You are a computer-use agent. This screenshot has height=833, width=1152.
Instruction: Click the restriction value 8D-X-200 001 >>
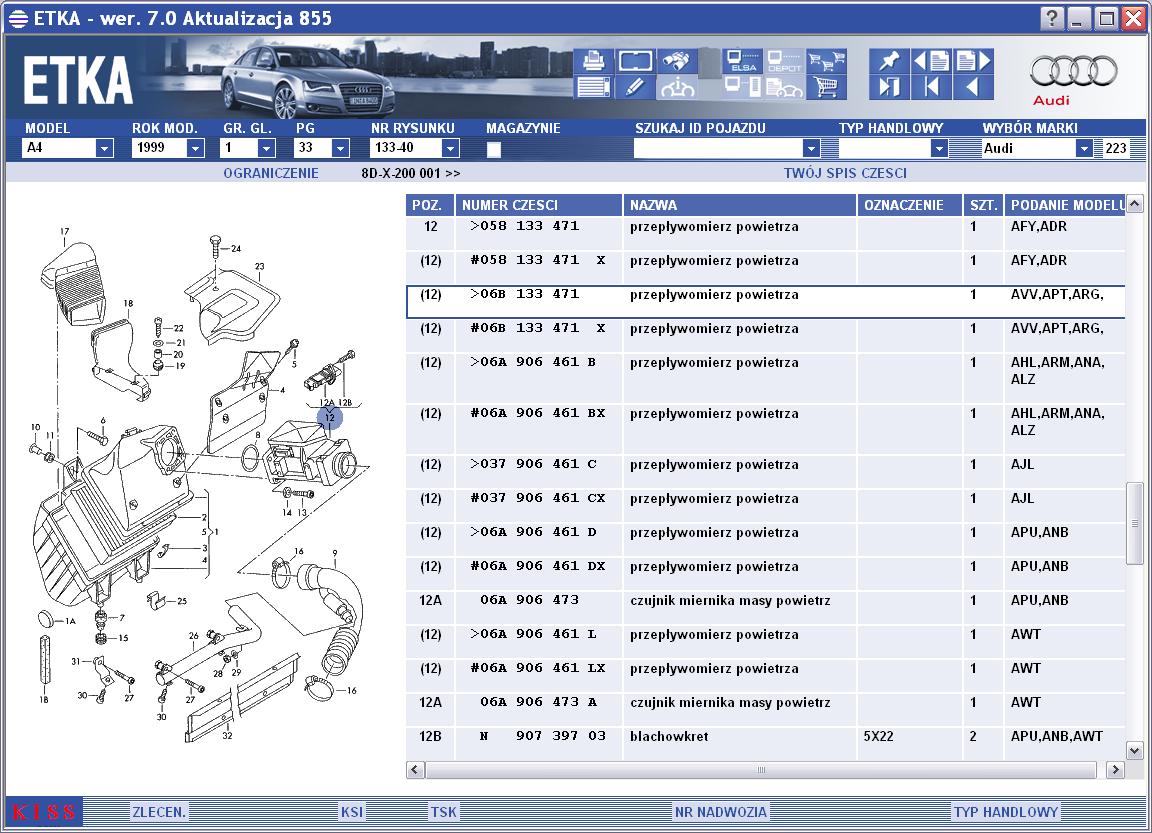[x=411, y=173]
